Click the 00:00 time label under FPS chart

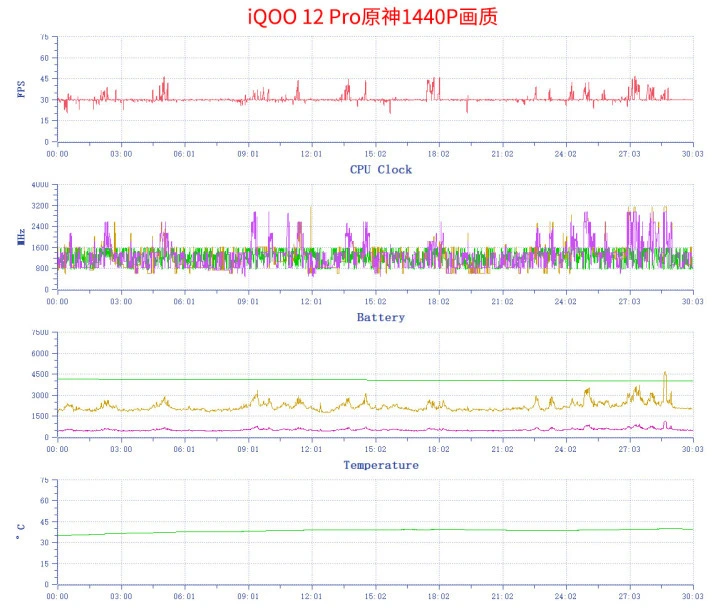[57, 154]
